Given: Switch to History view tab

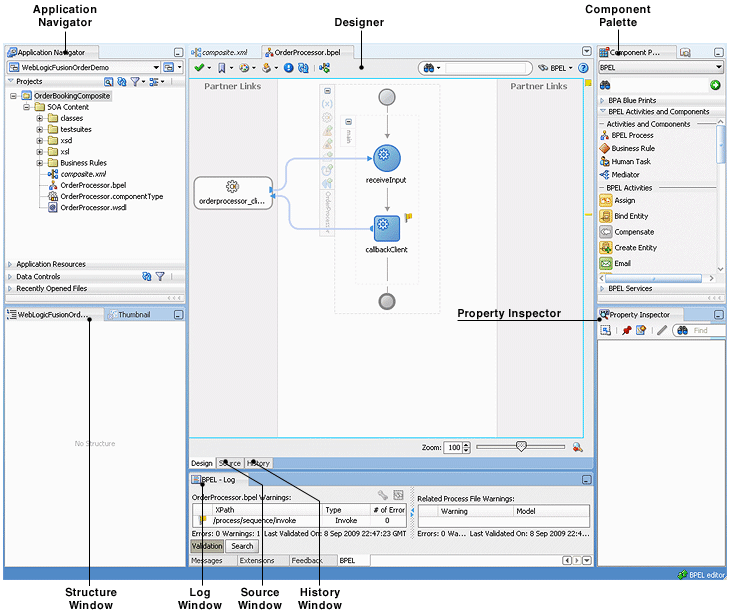Looking at the screenshot, I should tap(258, 464).
